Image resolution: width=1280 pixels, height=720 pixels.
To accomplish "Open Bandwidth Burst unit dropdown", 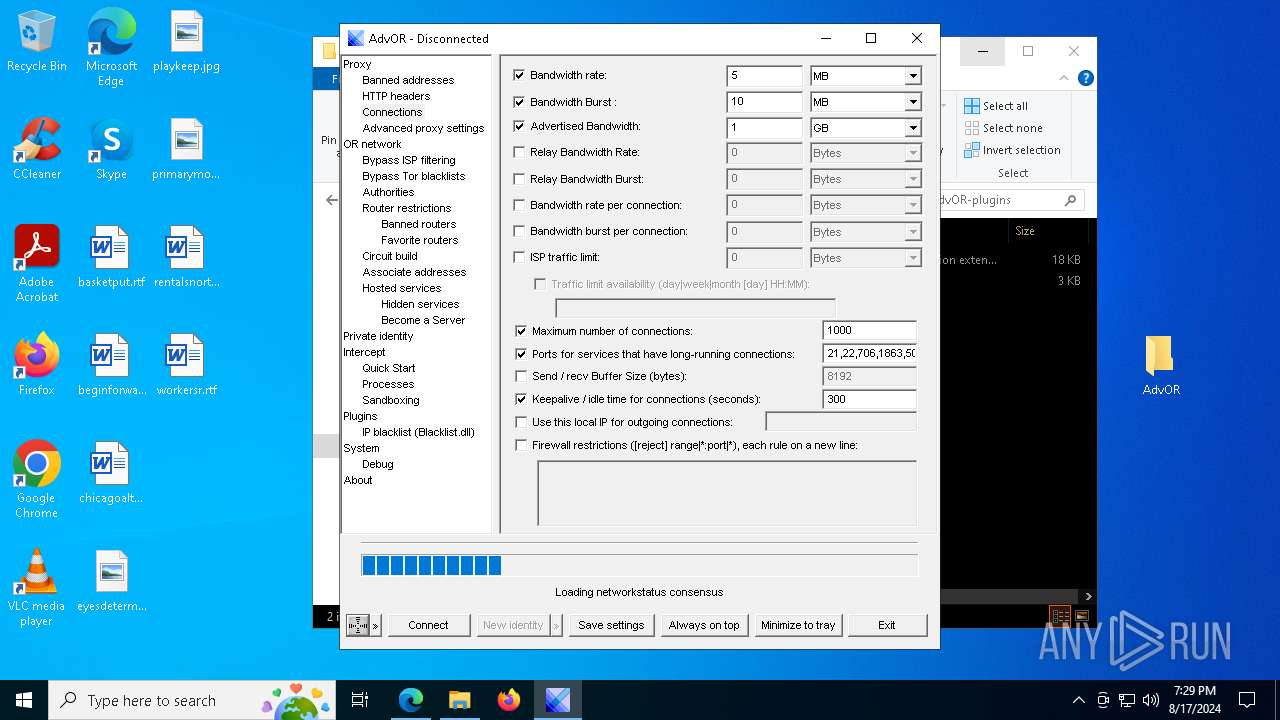I will 912,102.
